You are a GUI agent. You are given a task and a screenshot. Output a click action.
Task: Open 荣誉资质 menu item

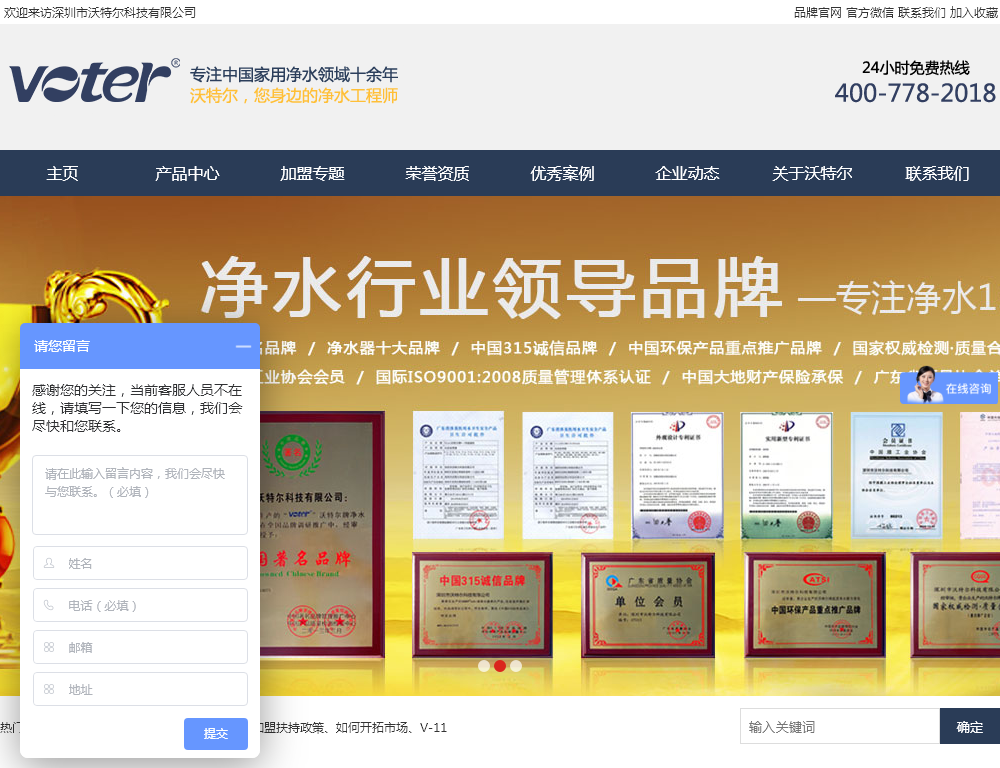438,174
